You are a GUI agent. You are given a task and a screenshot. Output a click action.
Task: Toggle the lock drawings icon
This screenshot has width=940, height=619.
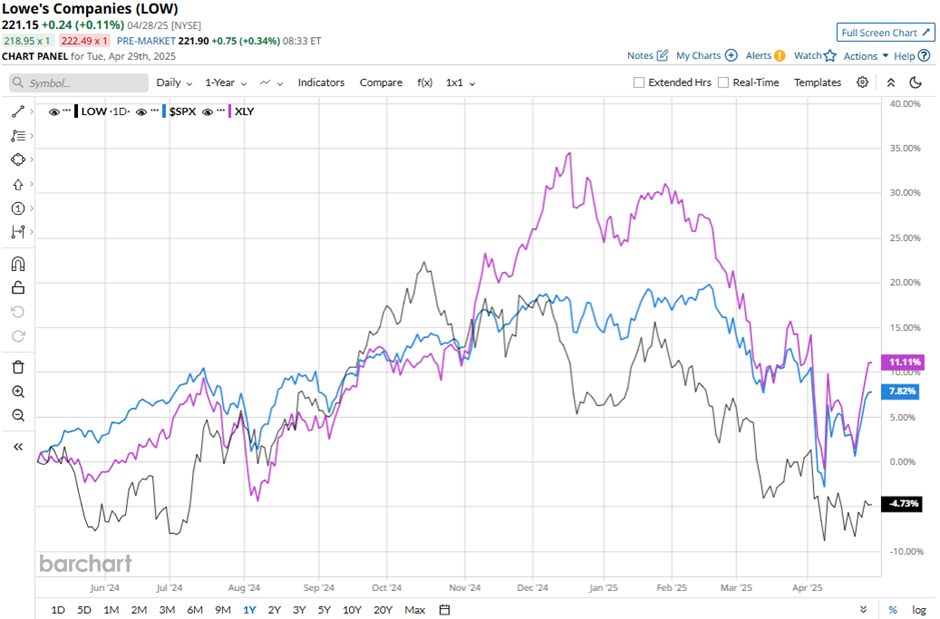click(x=18, y=288)
